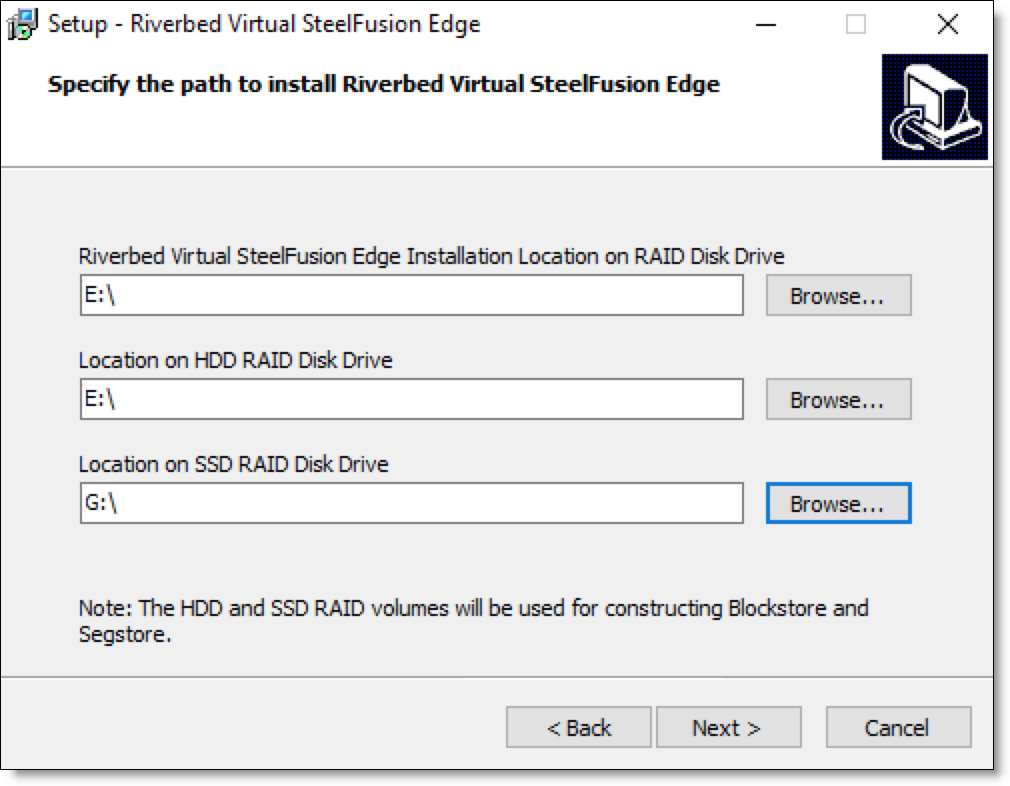Browse for SSD RAID Disk Drive location
This screenshot has height=786, width=1010.
[x=838, y=503]
